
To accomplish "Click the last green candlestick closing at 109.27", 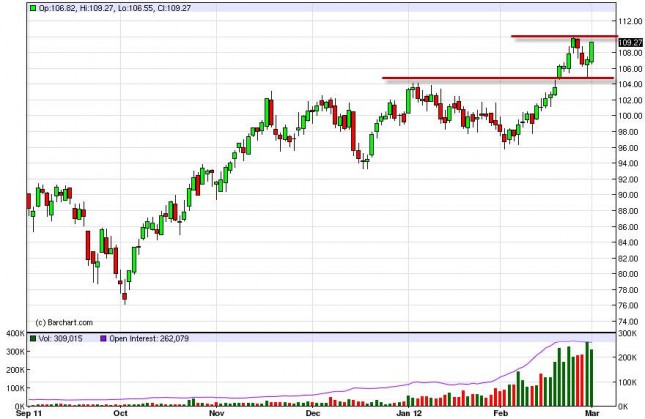I will 592,52.
